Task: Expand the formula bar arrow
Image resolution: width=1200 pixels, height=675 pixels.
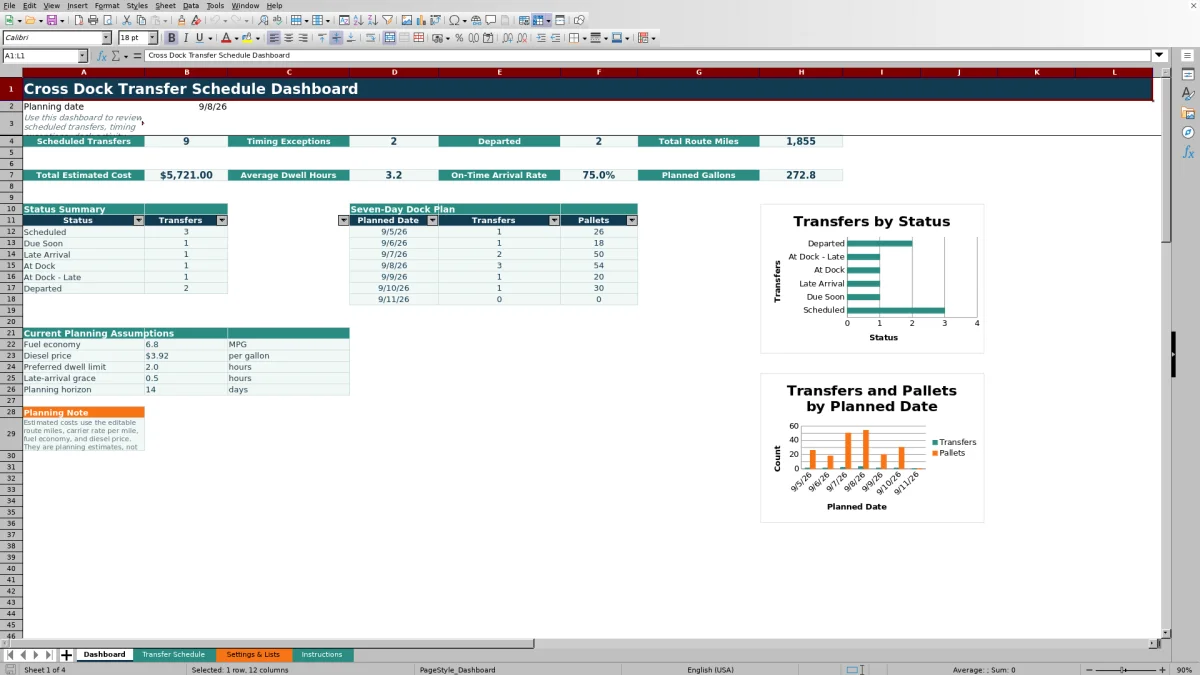Action: 1159,55
